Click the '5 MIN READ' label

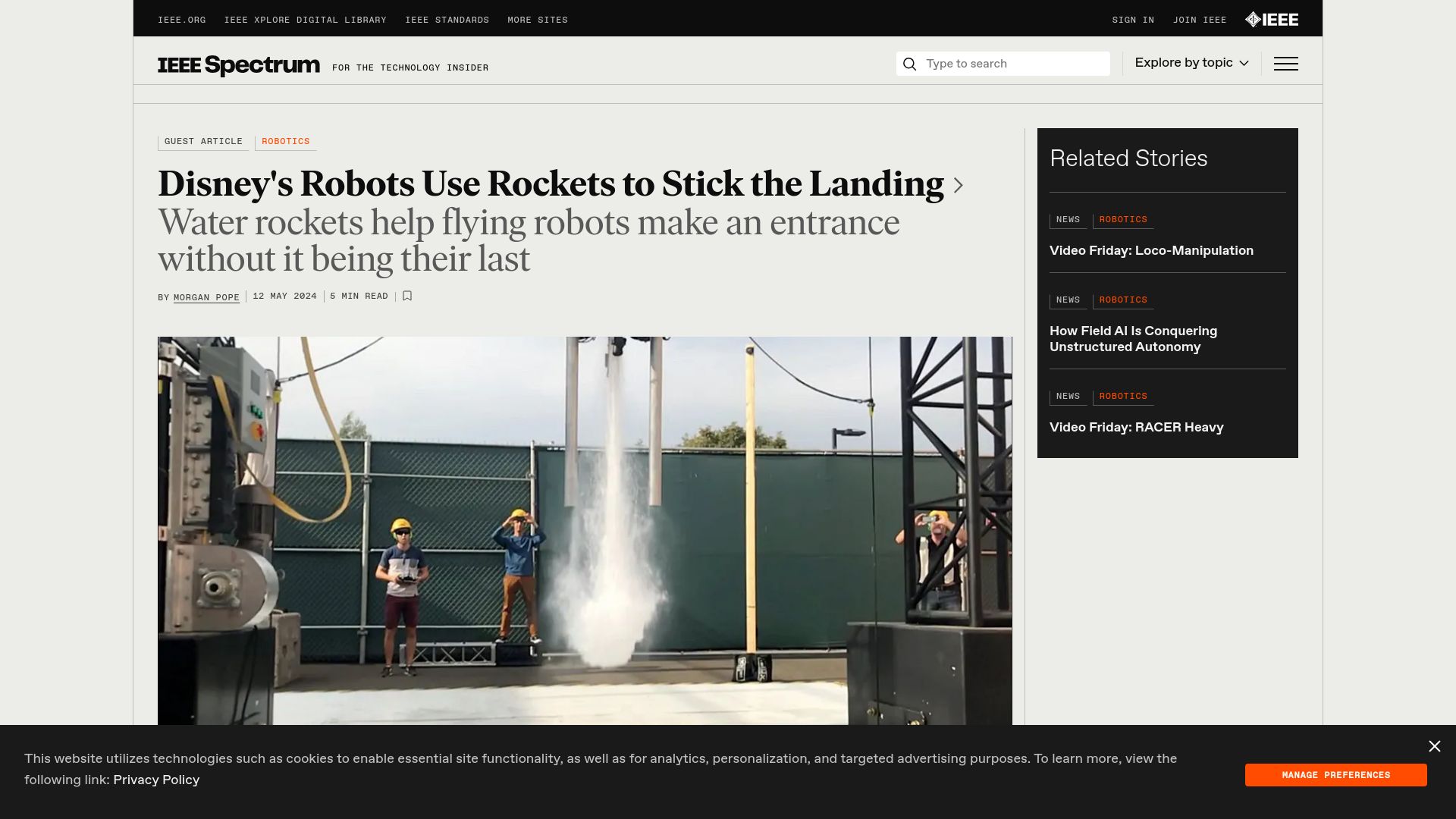point(359,297)
